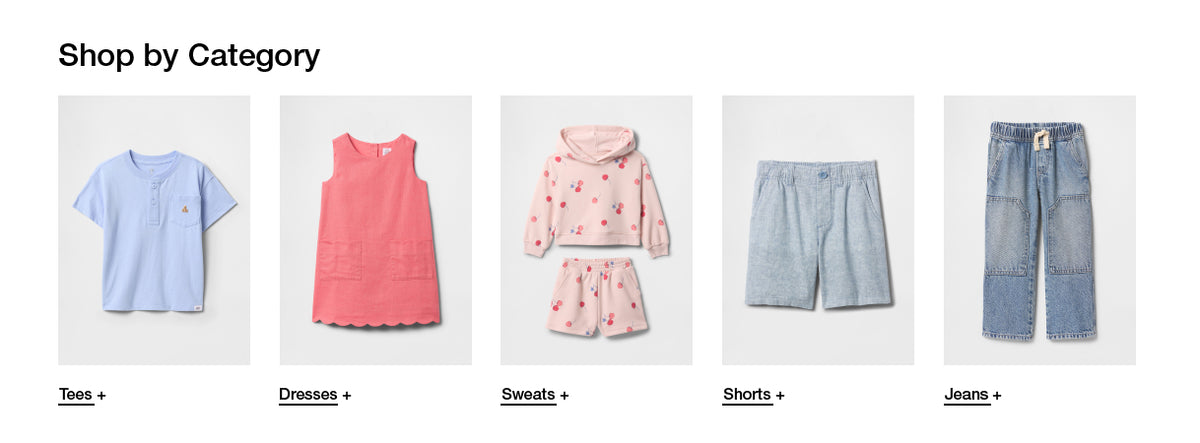Expand the plus sign beside Dresses
This screenshot has width=1200, height=443.
tap(347, 395)
